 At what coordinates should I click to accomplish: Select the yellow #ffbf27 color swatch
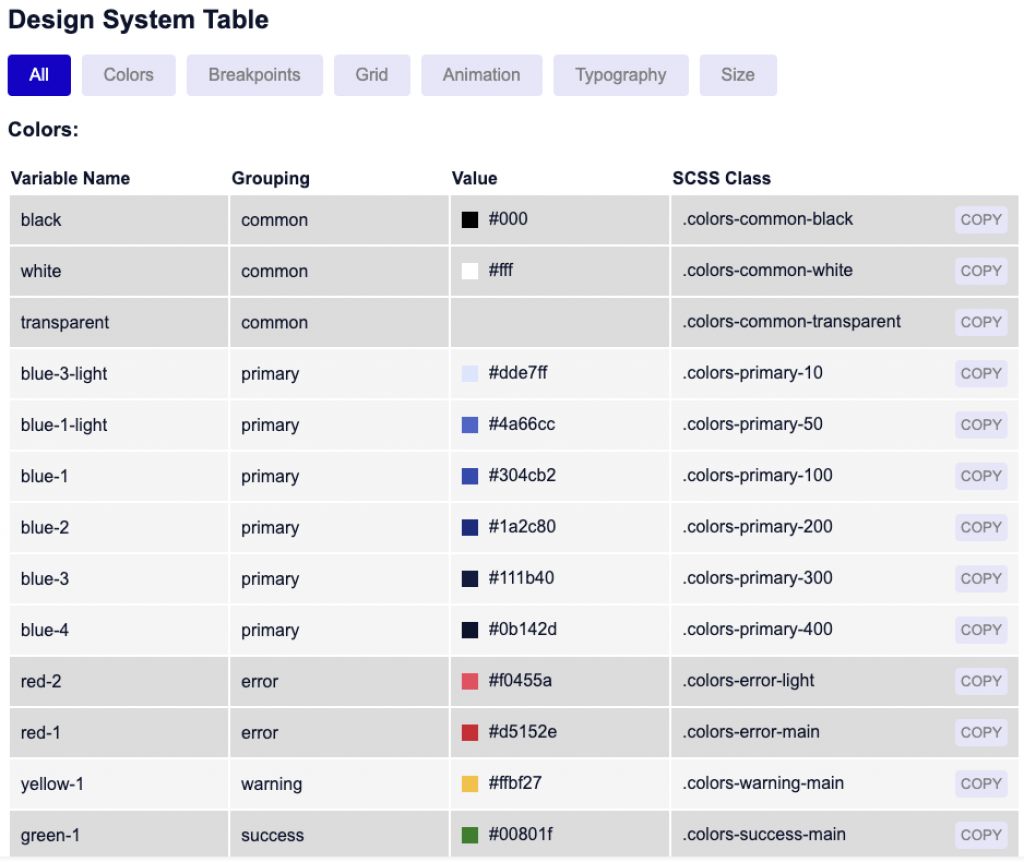pos(470,784)
